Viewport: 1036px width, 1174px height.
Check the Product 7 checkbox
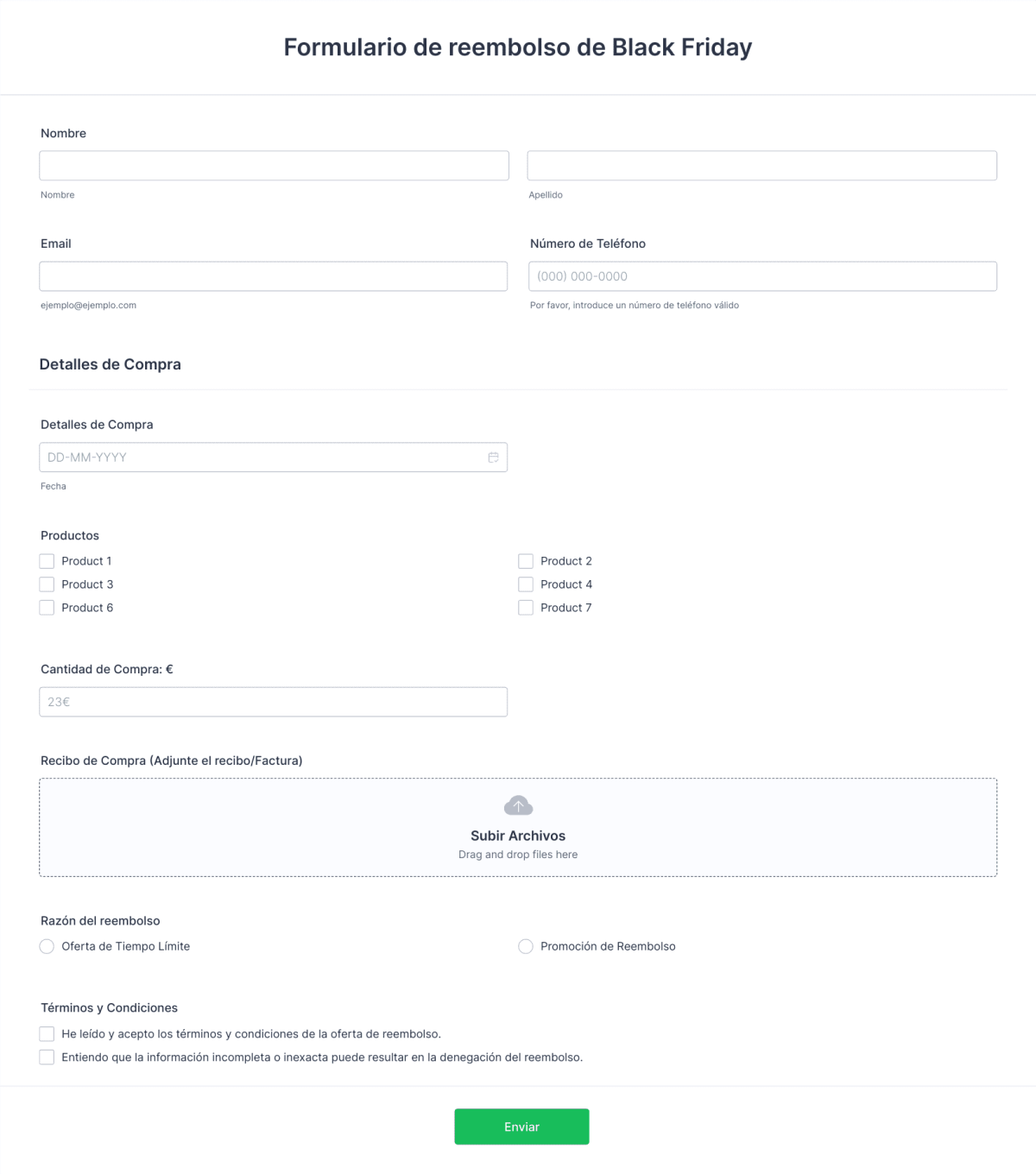tap(526, 608)
